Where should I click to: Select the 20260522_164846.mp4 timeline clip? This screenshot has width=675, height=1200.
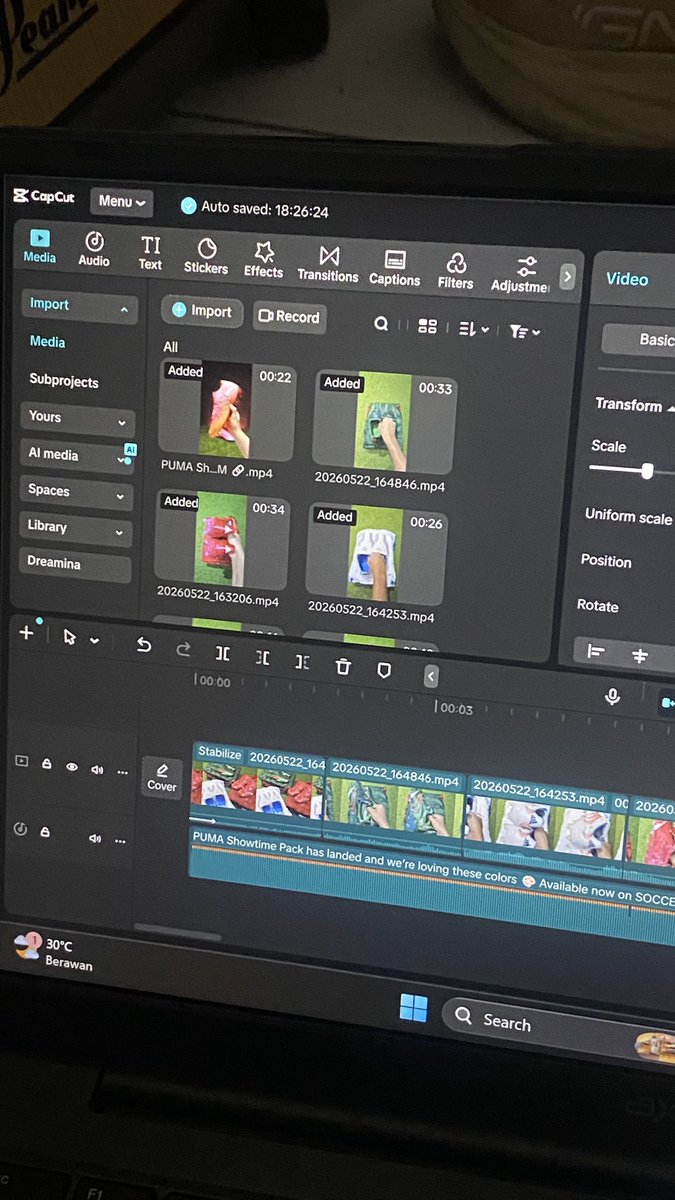pos(395,803)
